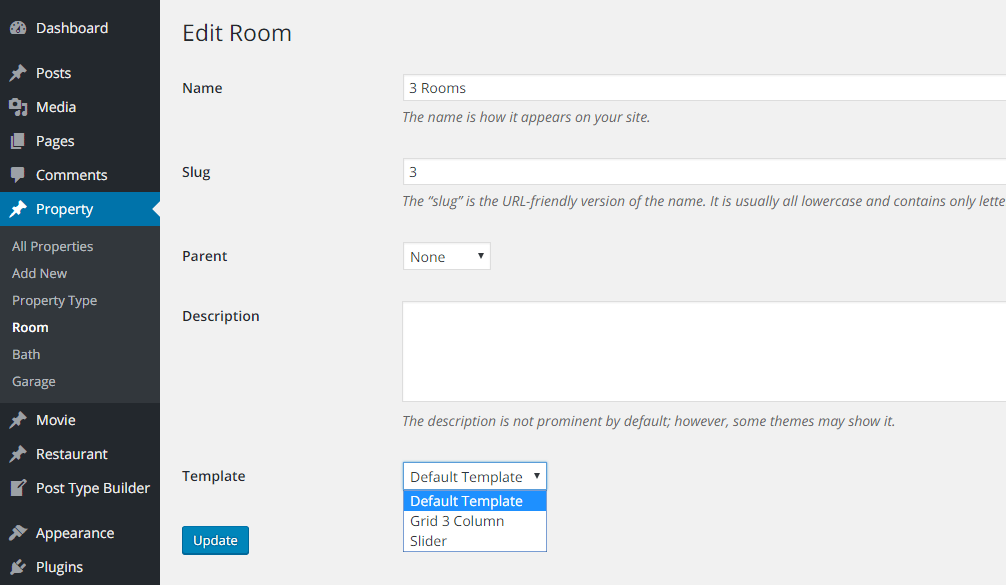
Task: Open the Parent dropdown set to None
Action: point(446,257)
